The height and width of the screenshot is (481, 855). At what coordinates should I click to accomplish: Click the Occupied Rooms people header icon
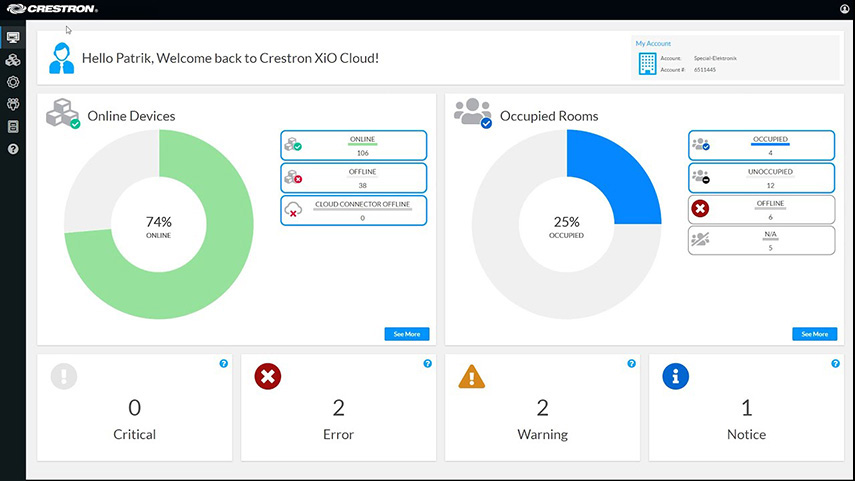473,113
